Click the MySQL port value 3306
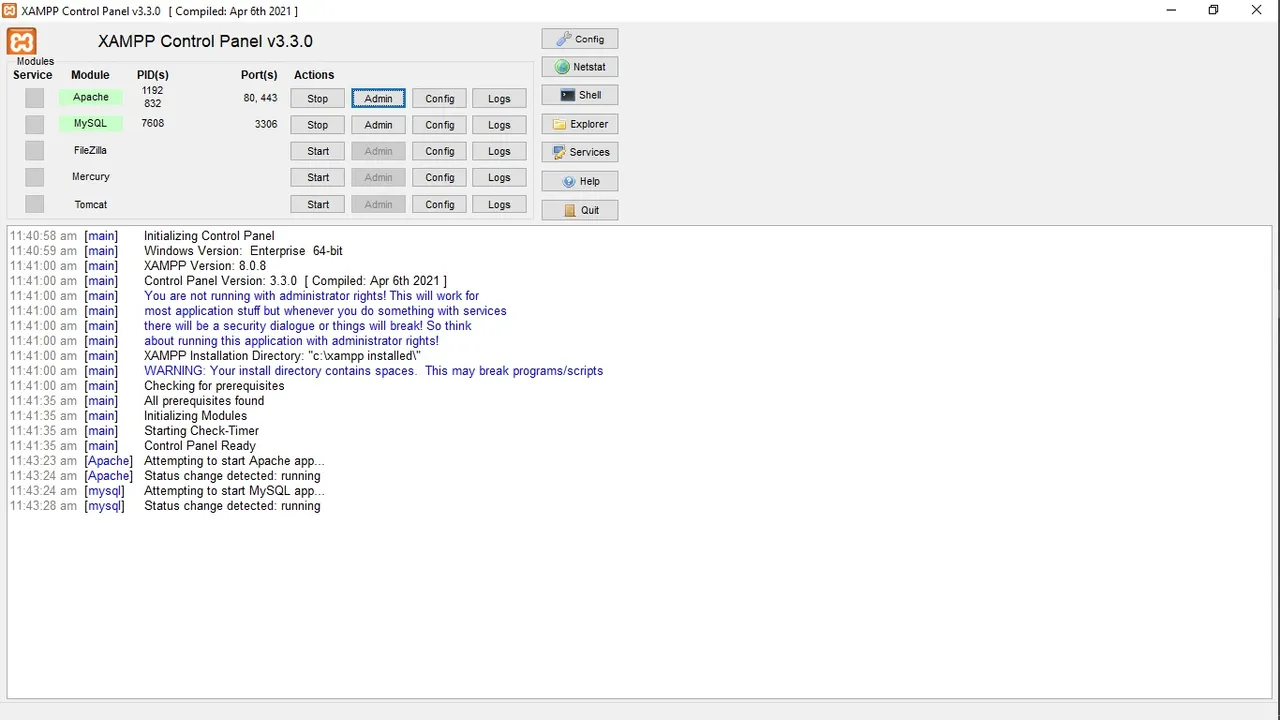Viewport: 1280px width, 720px height. pyautogui.click(x=265, y=124)
